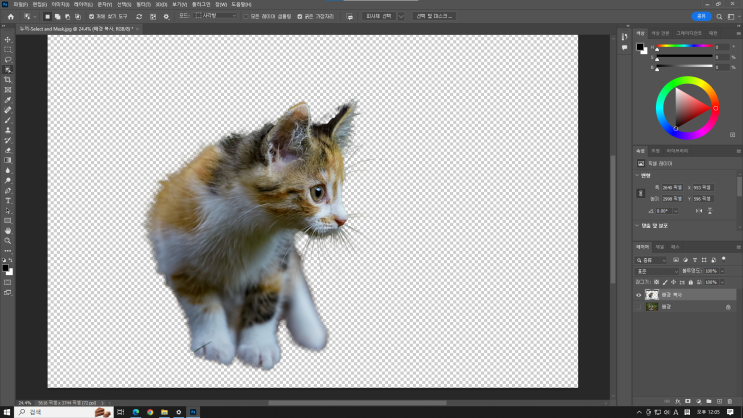Toggle the object finder checkbox in options bar
Screen dimensions: 743x418
point(92,17)
